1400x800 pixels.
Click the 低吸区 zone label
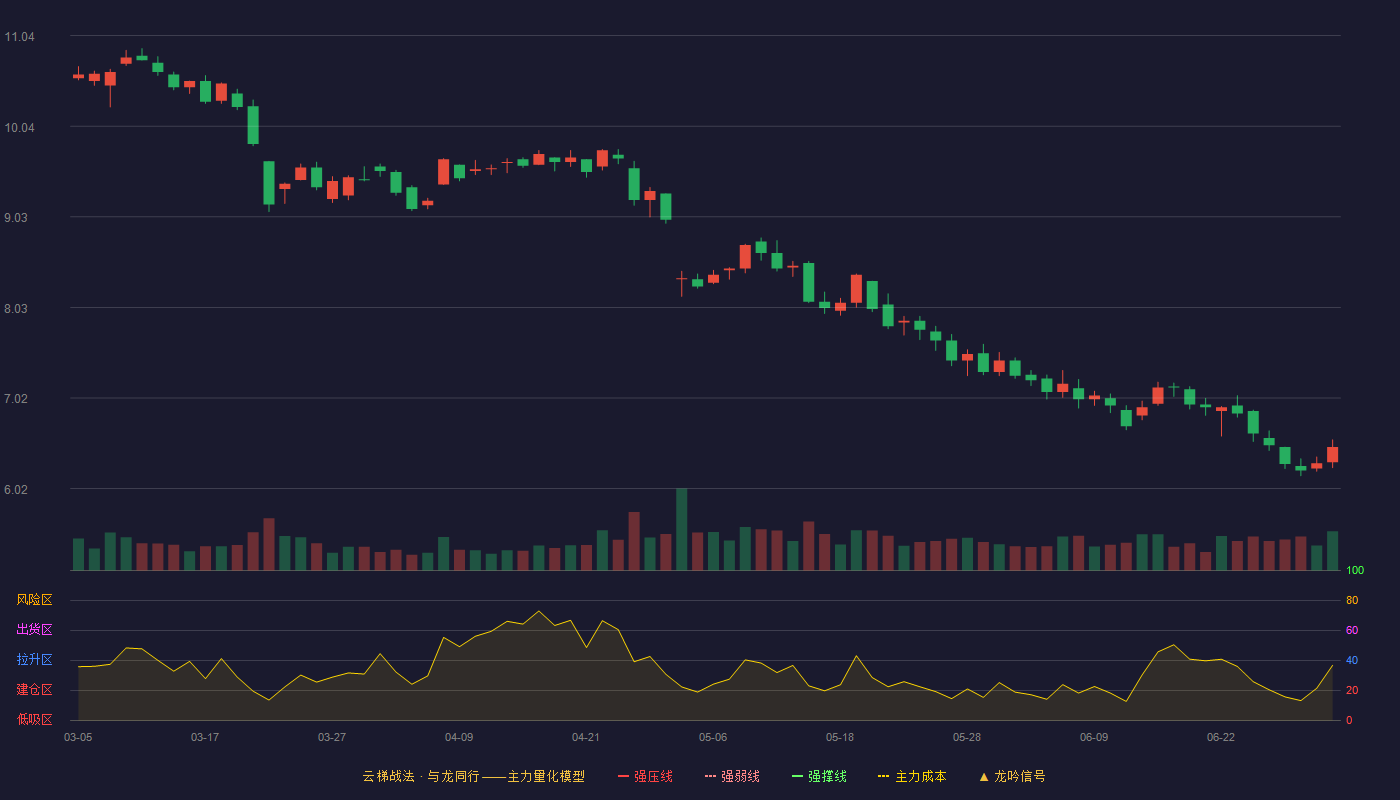(34, 719)
